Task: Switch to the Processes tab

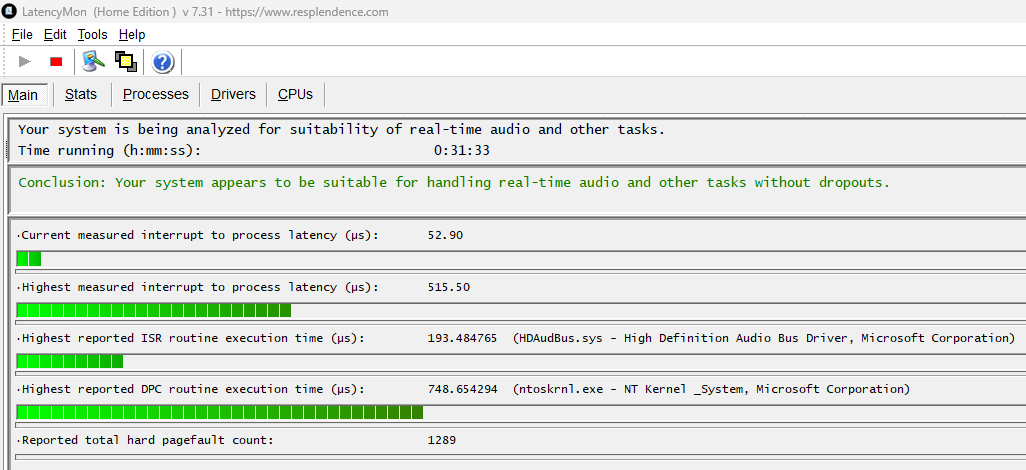Action: coord(156,94)
